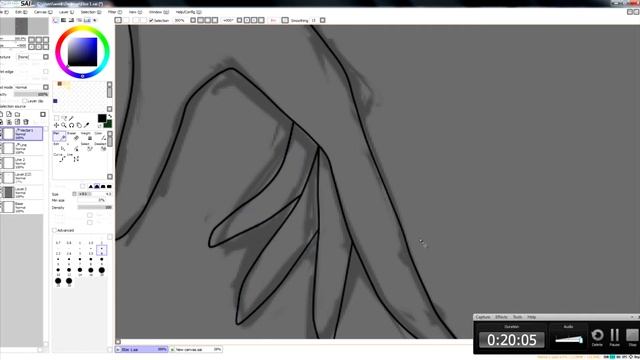
Task: Select the flat square brush edge shape
Action: click(109, 186)
